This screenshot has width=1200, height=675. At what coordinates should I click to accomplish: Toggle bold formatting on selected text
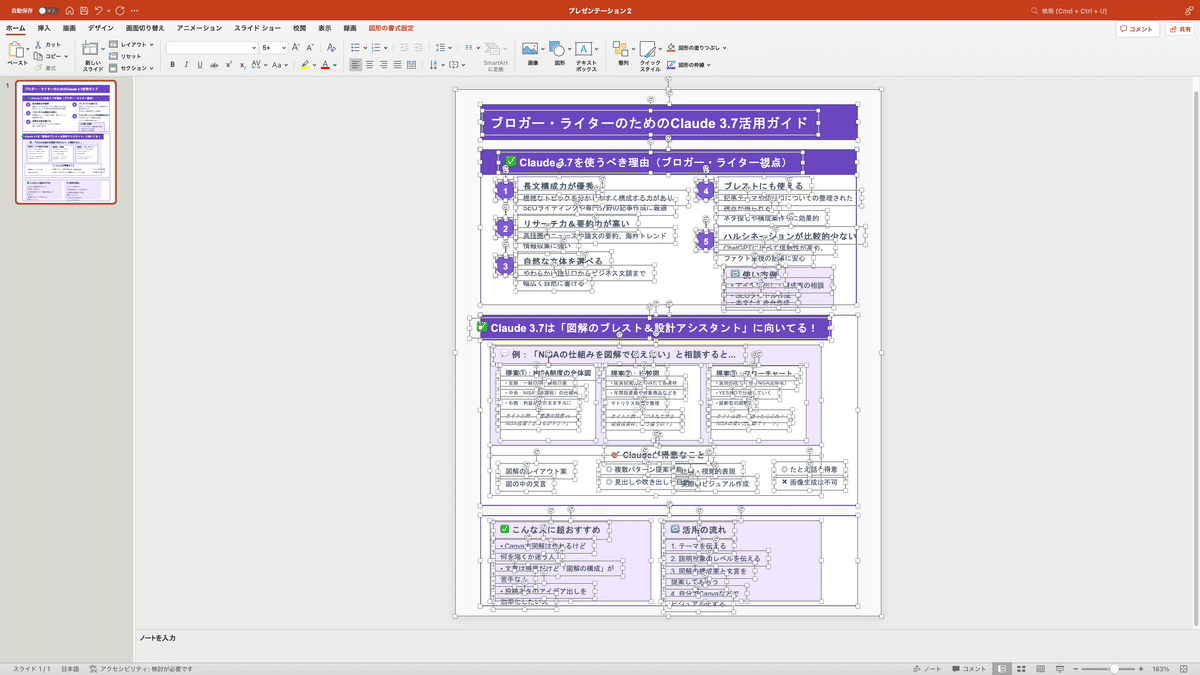172,64
